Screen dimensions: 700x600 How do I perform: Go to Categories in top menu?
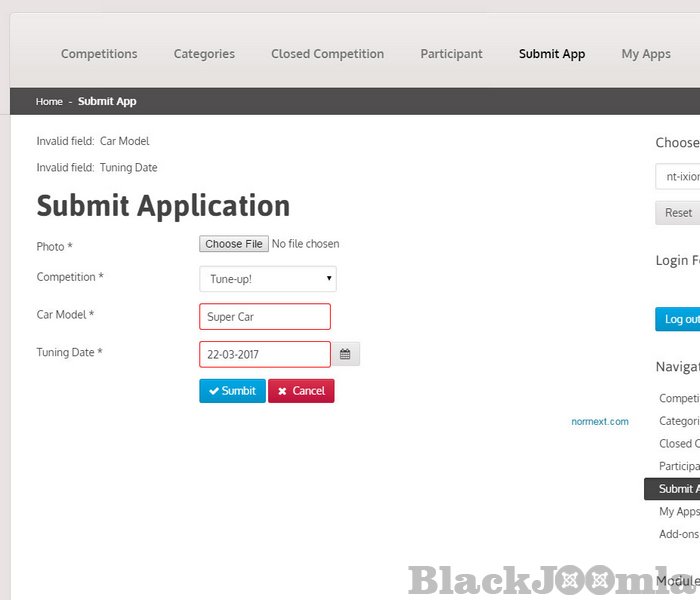204,54
